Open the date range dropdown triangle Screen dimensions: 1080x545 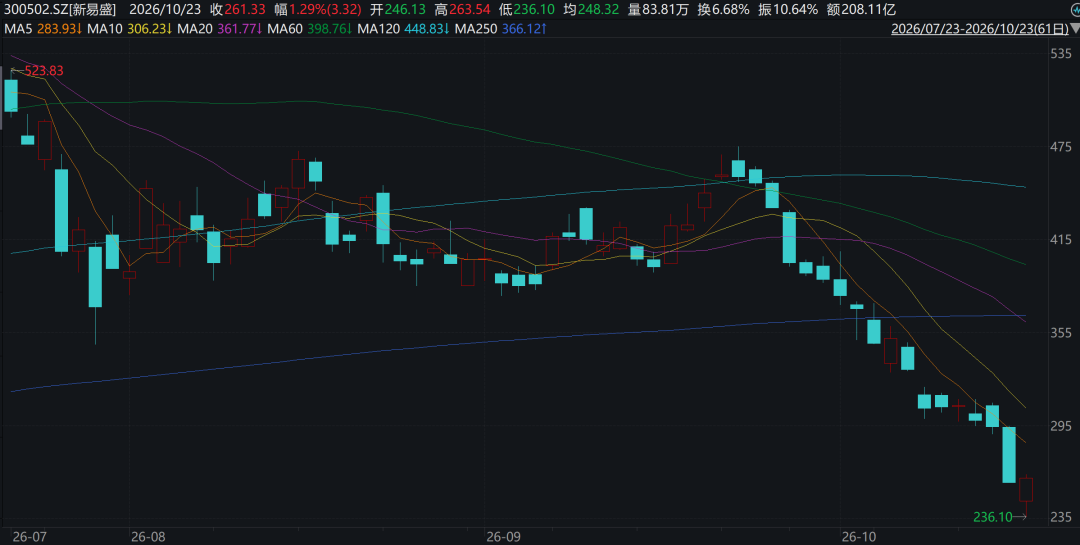(1074, 29)
